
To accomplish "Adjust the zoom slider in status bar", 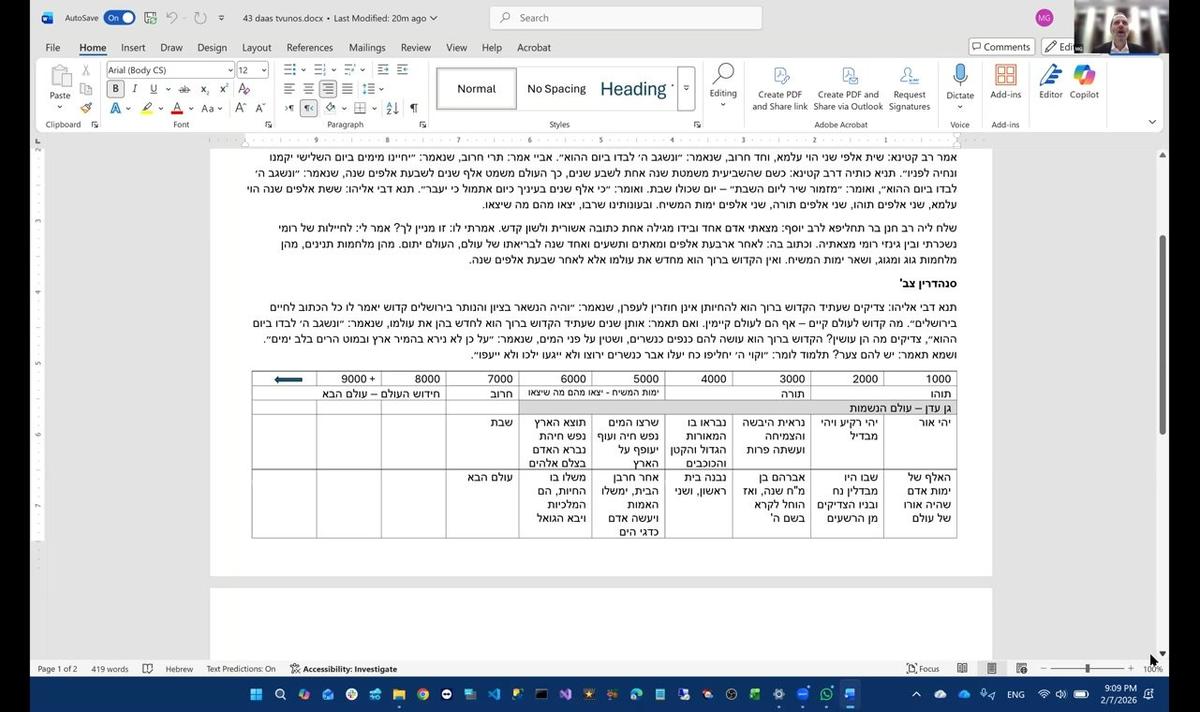I will 1087,668.
